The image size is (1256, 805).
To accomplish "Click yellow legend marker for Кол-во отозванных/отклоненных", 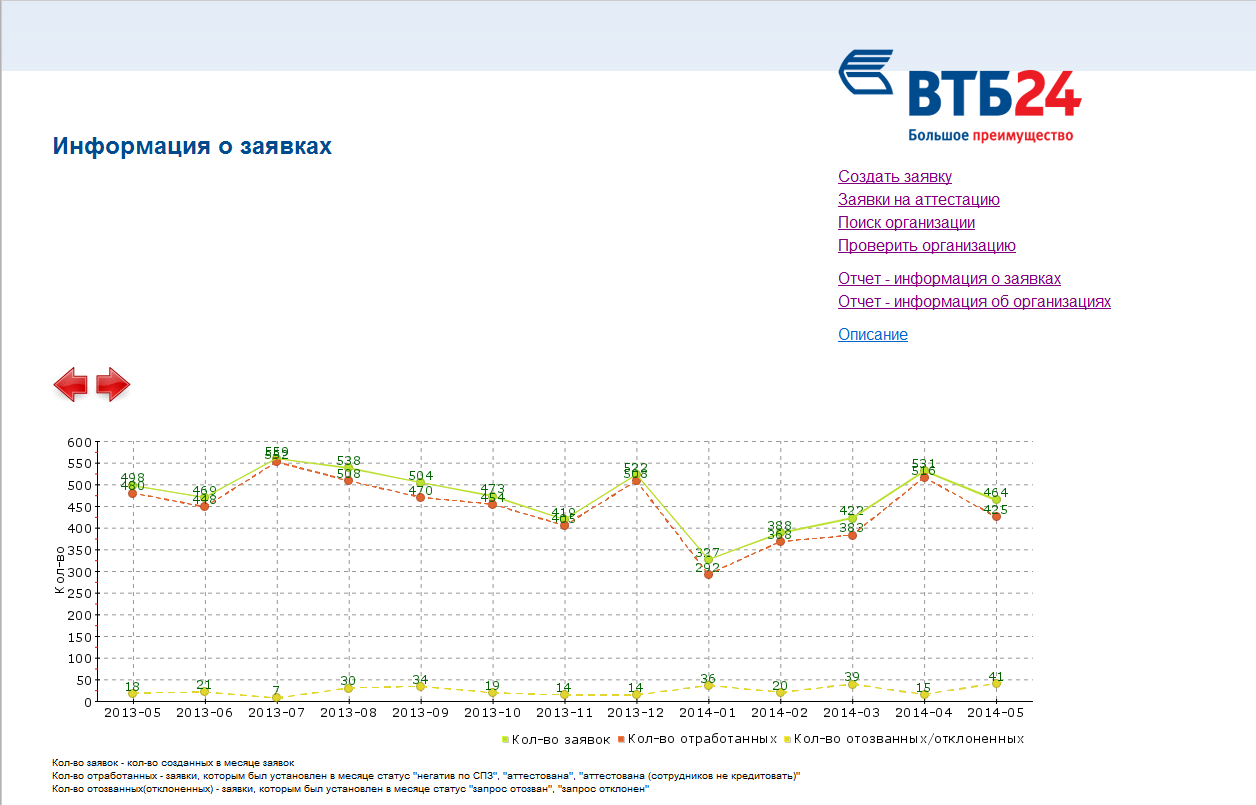I will pyautogui.click(x=787, y=739).
